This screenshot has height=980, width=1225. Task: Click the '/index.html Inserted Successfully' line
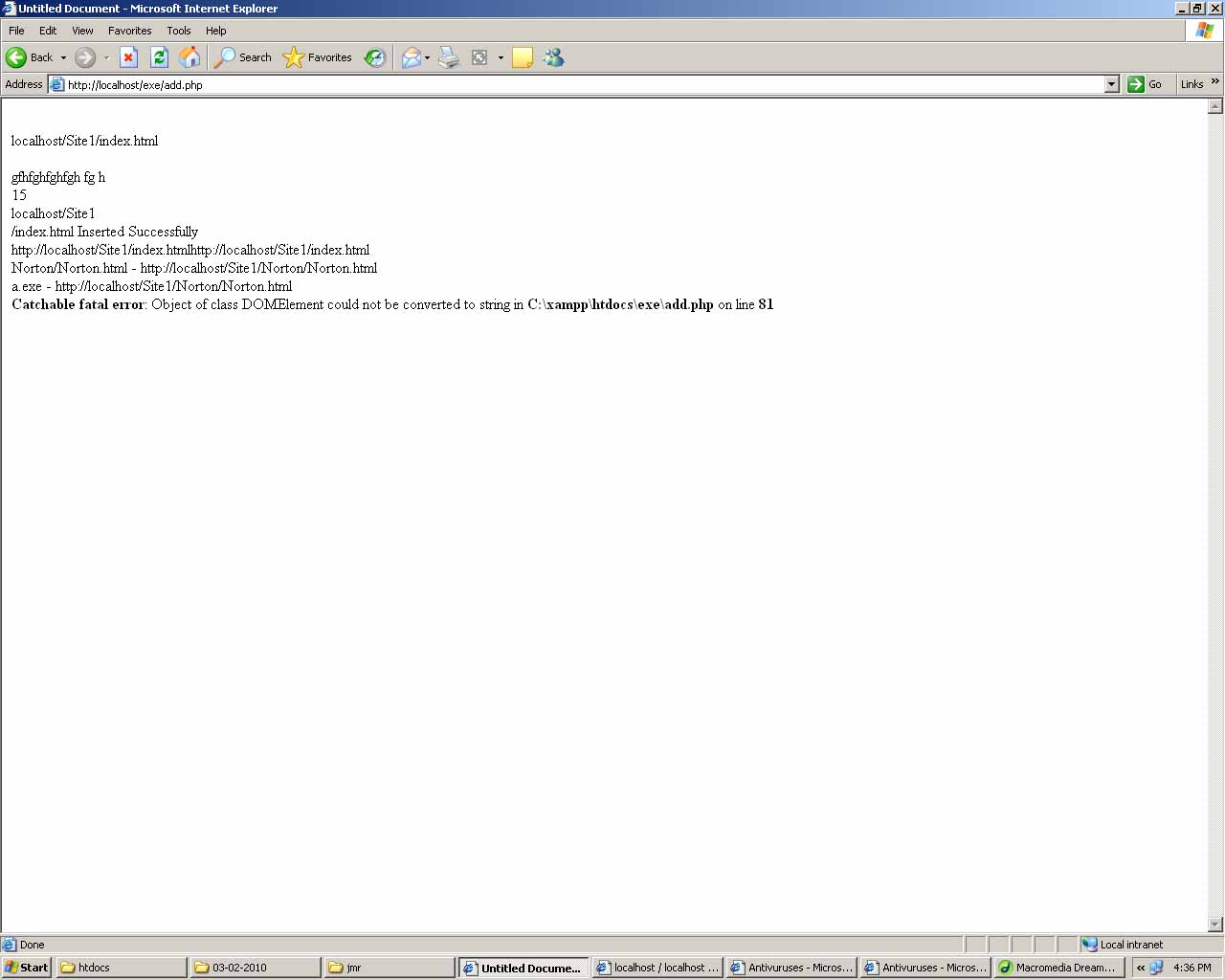click(x=104, y=232)
